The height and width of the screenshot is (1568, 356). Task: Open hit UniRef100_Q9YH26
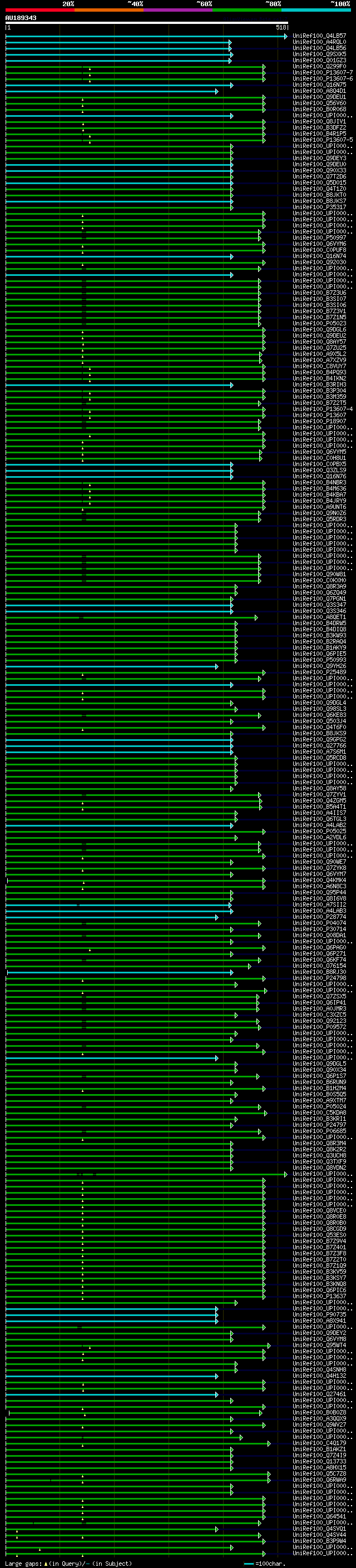(319, 666)
